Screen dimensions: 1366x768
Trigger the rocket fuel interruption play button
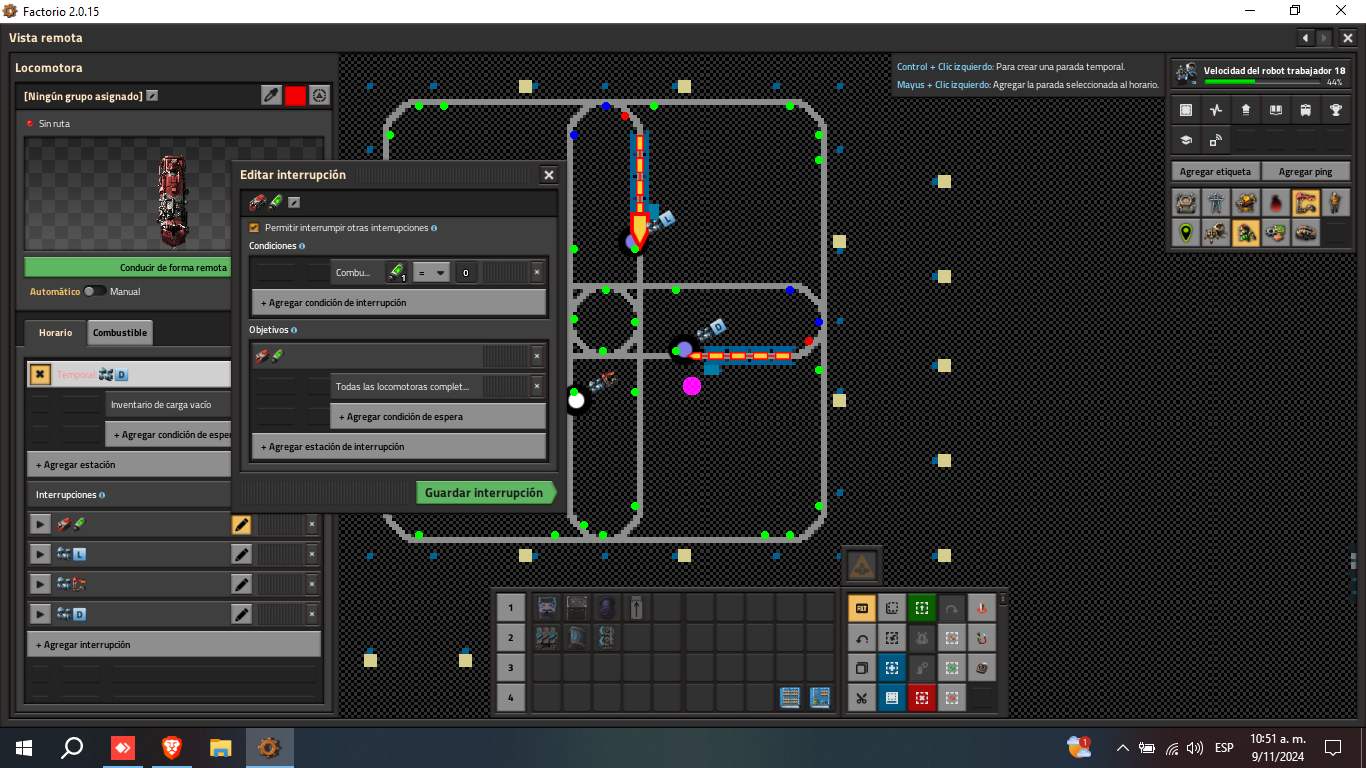pos(40,524)
